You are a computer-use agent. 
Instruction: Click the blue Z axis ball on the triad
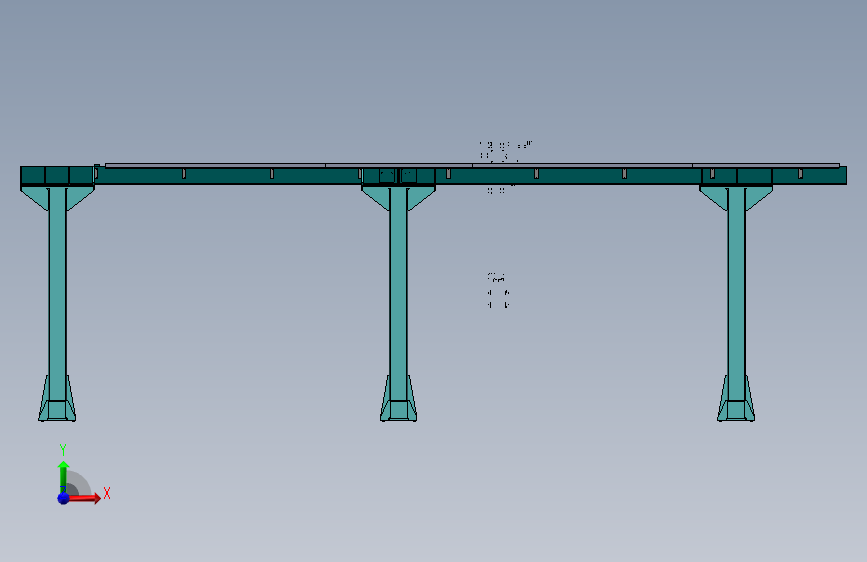pos(64,498)
